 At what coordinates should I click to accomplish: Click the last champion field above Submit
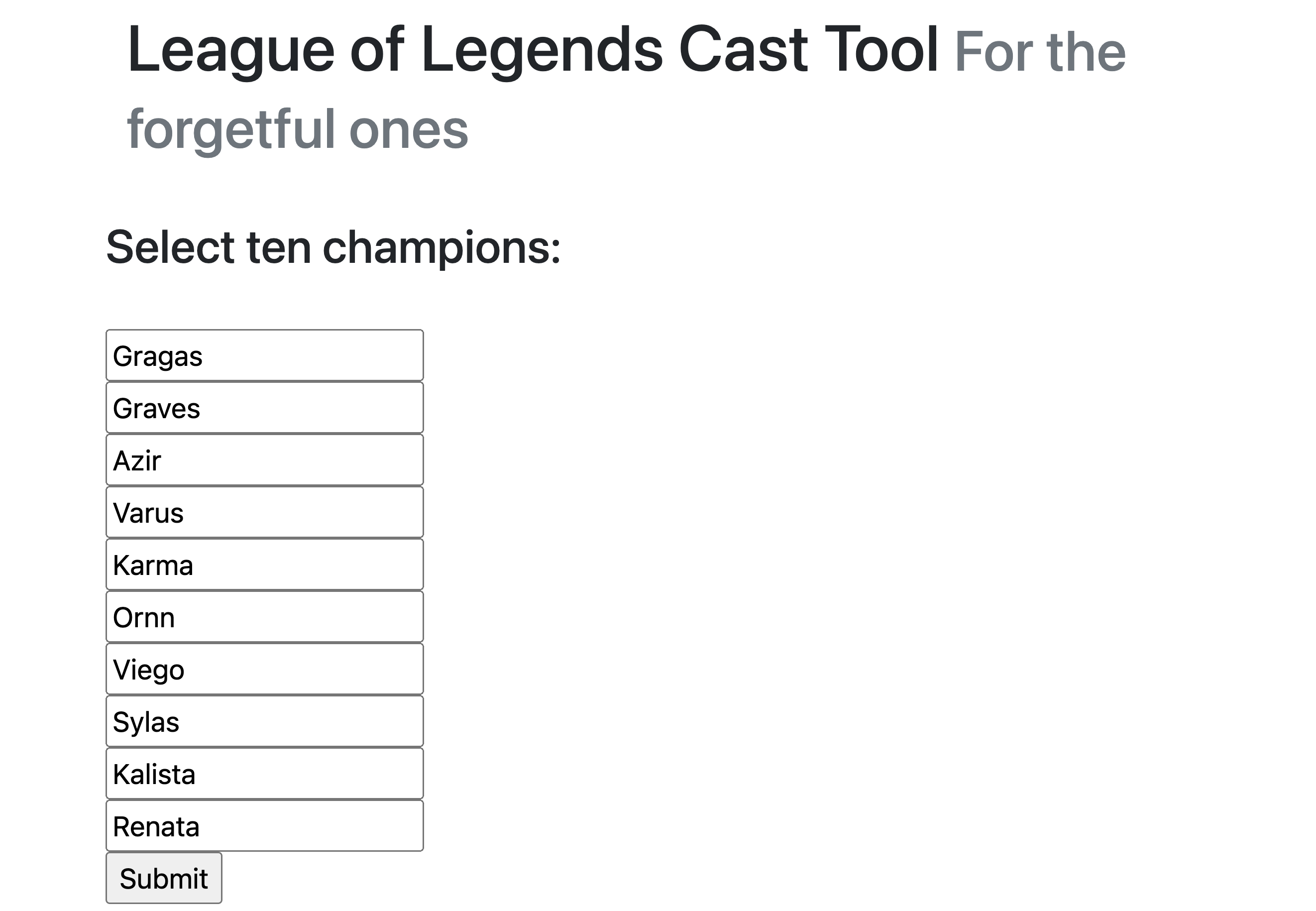tap(264, 826)
